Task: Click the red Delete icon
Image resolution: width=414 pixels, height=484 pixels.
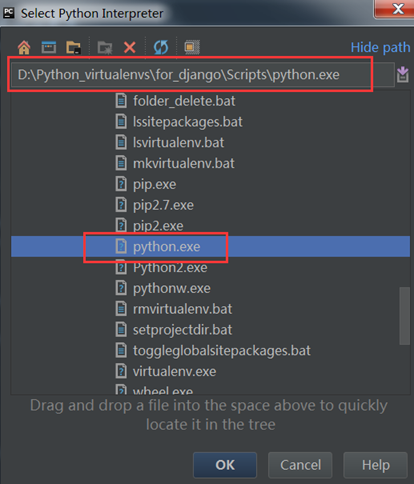Action: (x=130, y=47)
